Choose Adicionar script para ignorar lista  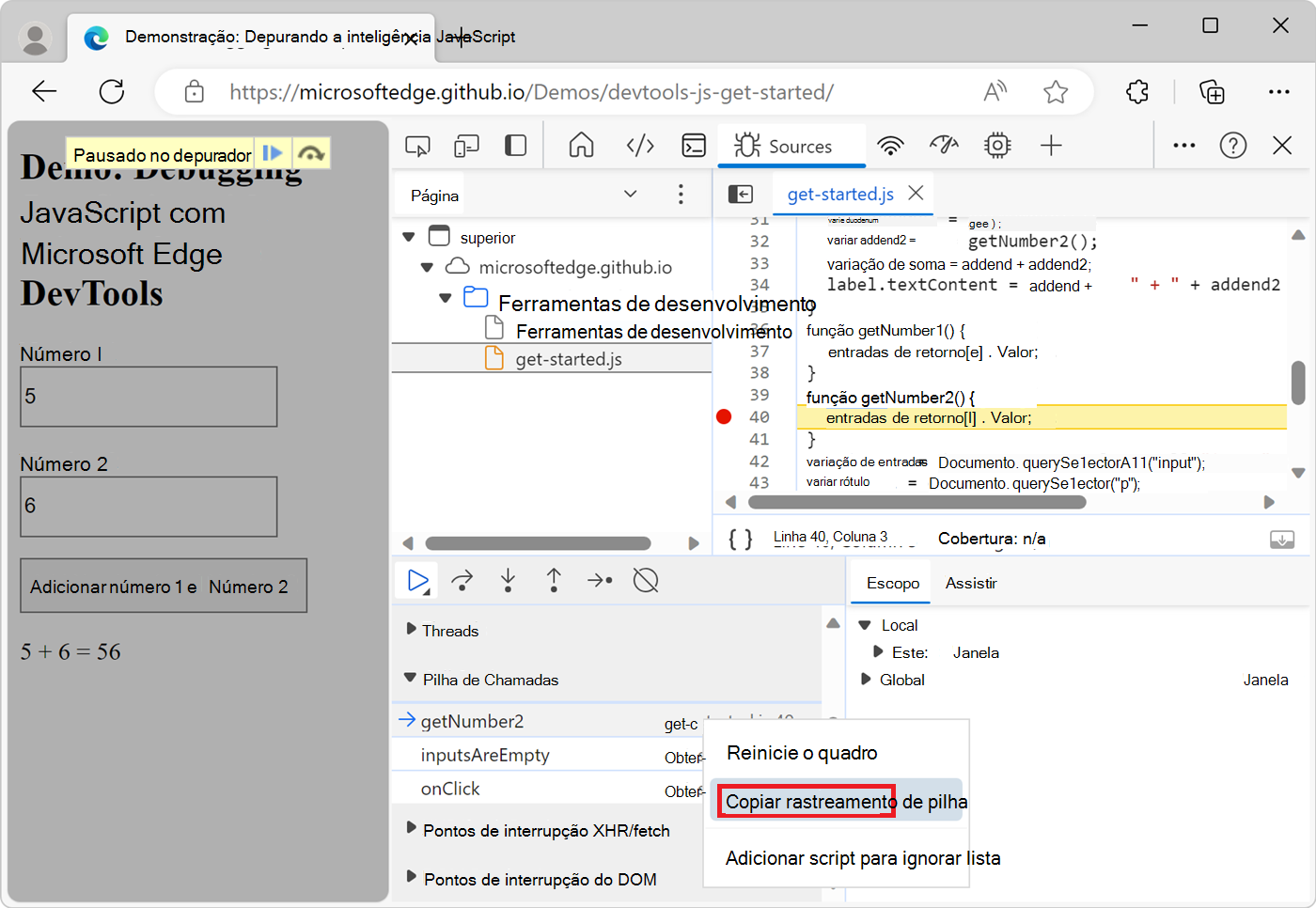837,858
